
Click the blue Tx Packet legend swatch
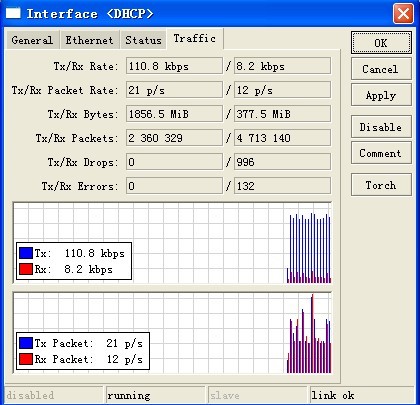(26, 343)
